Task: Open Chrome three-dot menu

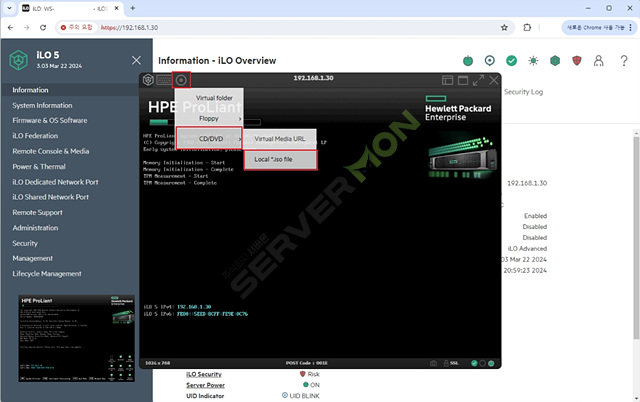Action: 630,27
